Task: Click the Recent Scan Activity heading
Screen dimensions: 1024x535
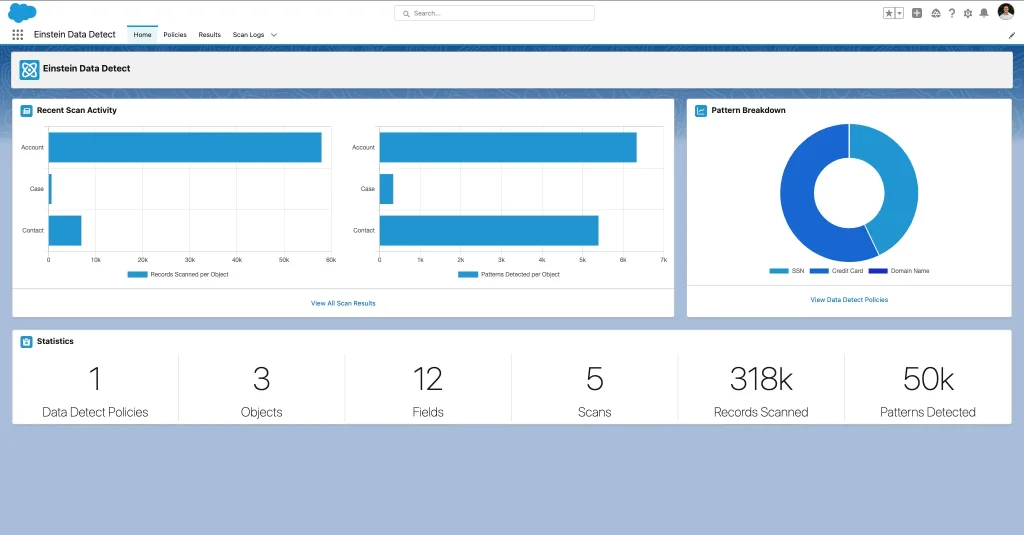Action: tap(76, 110)
